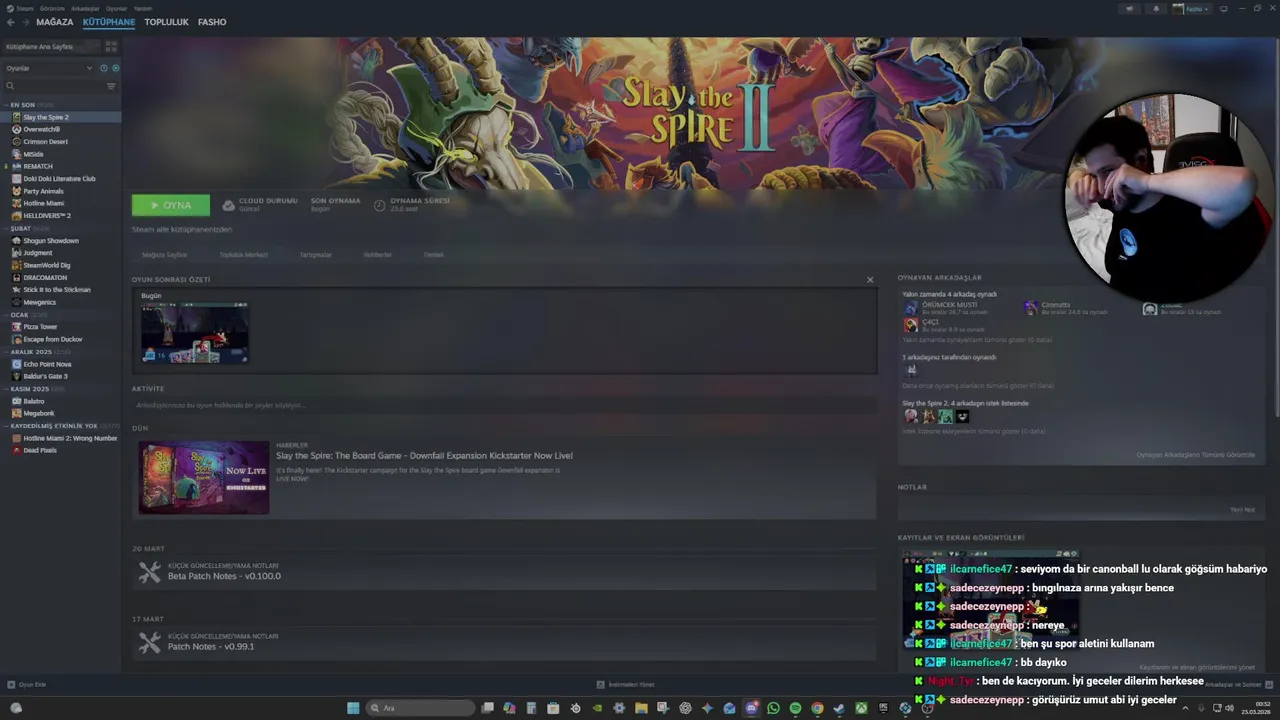Click the activity comment input field
The width and height of the screenshot is (1280, 720).
click(504, 405)
